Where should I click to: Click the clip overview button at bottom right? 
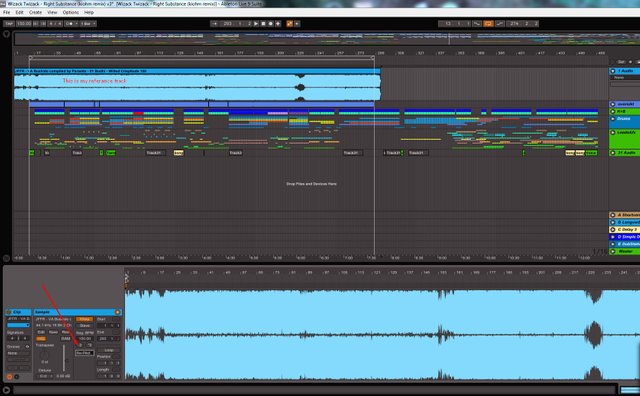[x=630, y=390]
